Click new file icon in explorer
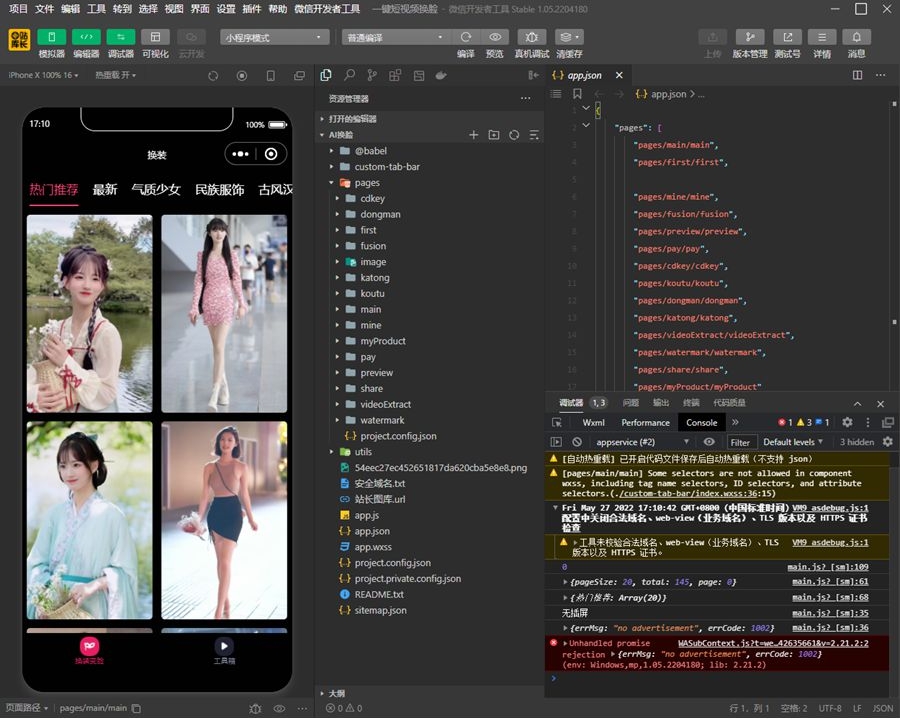The height and width of the screenshot is (719, 900). (474, 135)
